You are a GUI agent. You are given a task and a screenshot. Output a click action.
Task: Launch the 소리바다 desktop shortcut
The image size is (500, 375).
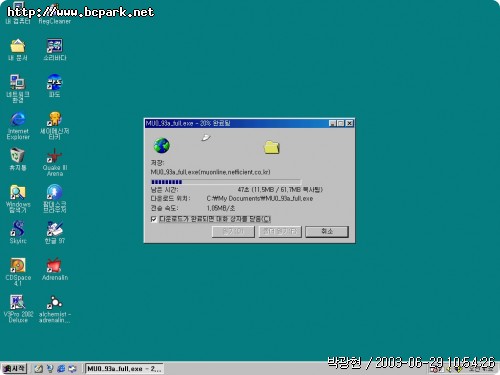click(55, 49)
